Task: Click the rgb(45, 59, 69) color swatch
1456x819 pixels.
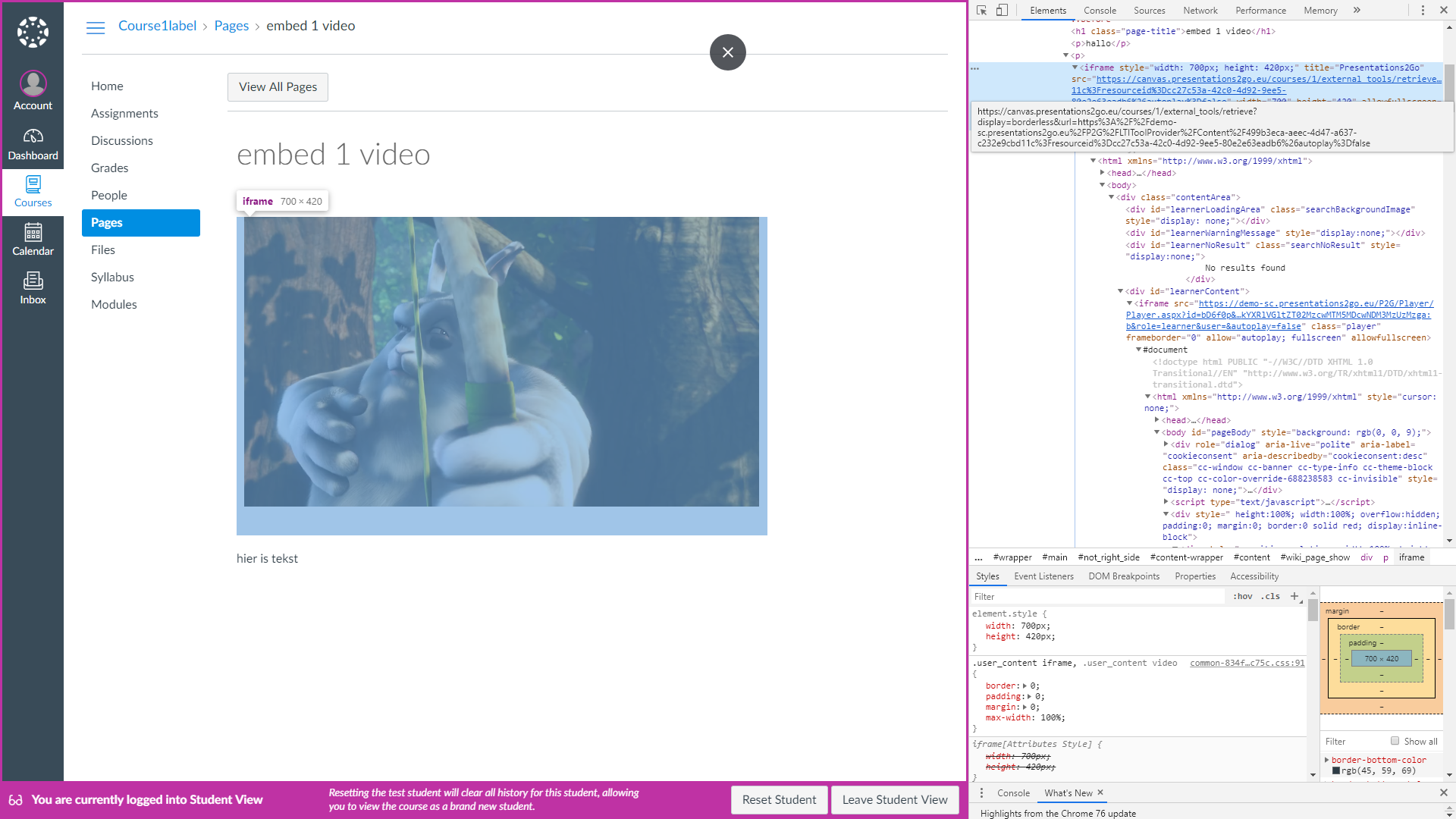Action: pyautogui.click(x=1336, y=770)
